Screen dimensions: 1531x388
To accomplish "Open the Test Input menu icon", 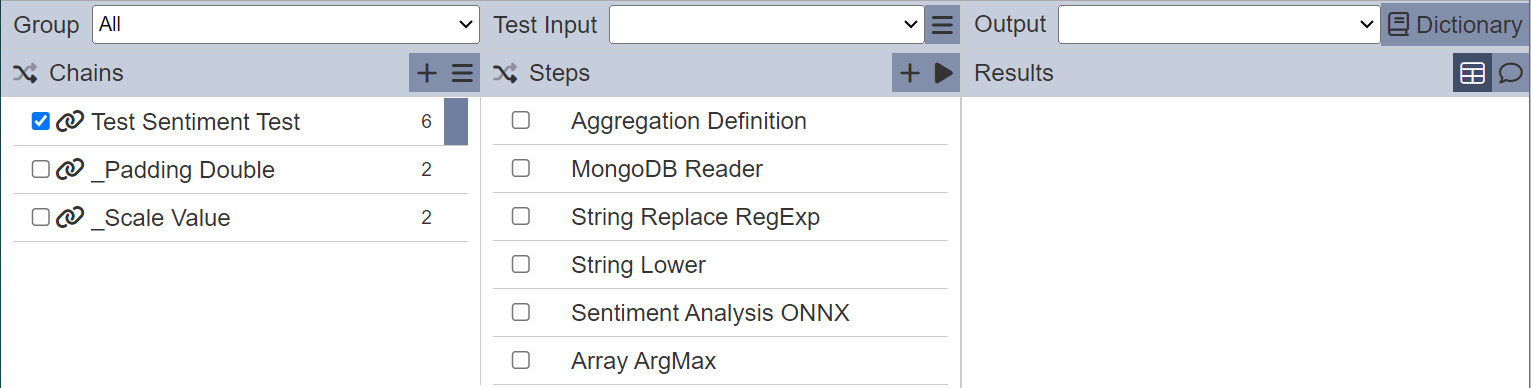I will tap(942, 25).
